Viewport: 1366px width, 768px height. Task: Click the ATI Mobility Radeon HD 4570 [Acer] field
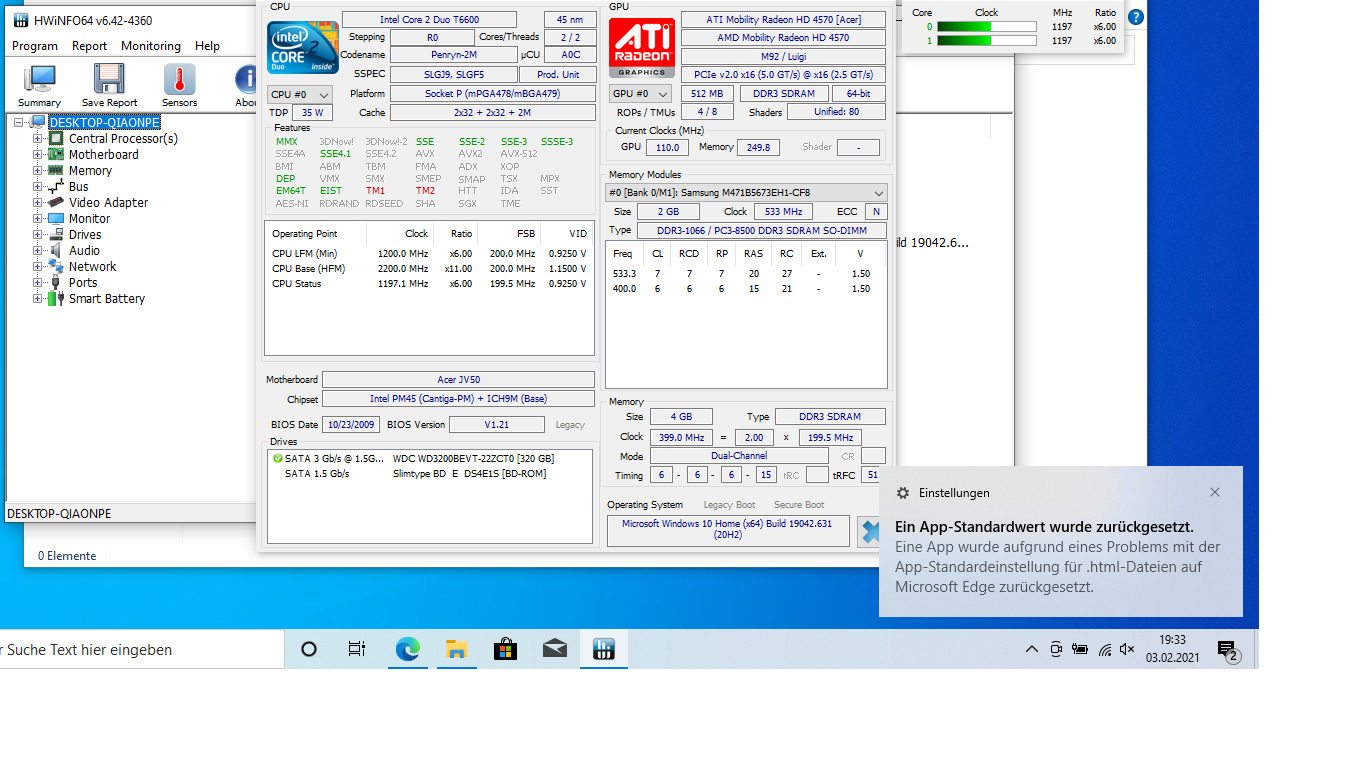[x=783, y=20]
